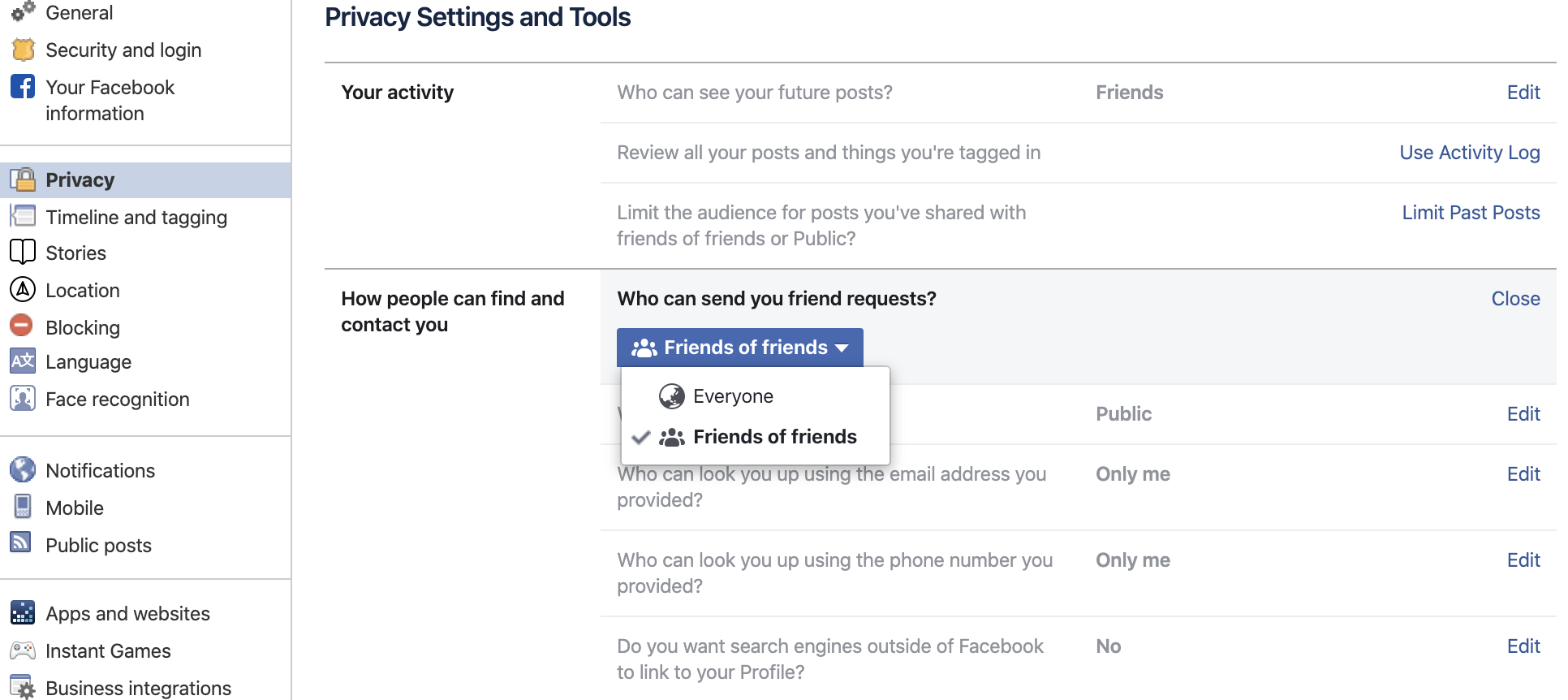Image resolution: width=1568 pixels, height=700 pixels.
Task: Click the Face recognition icon
Action: [x=23, y=399]
